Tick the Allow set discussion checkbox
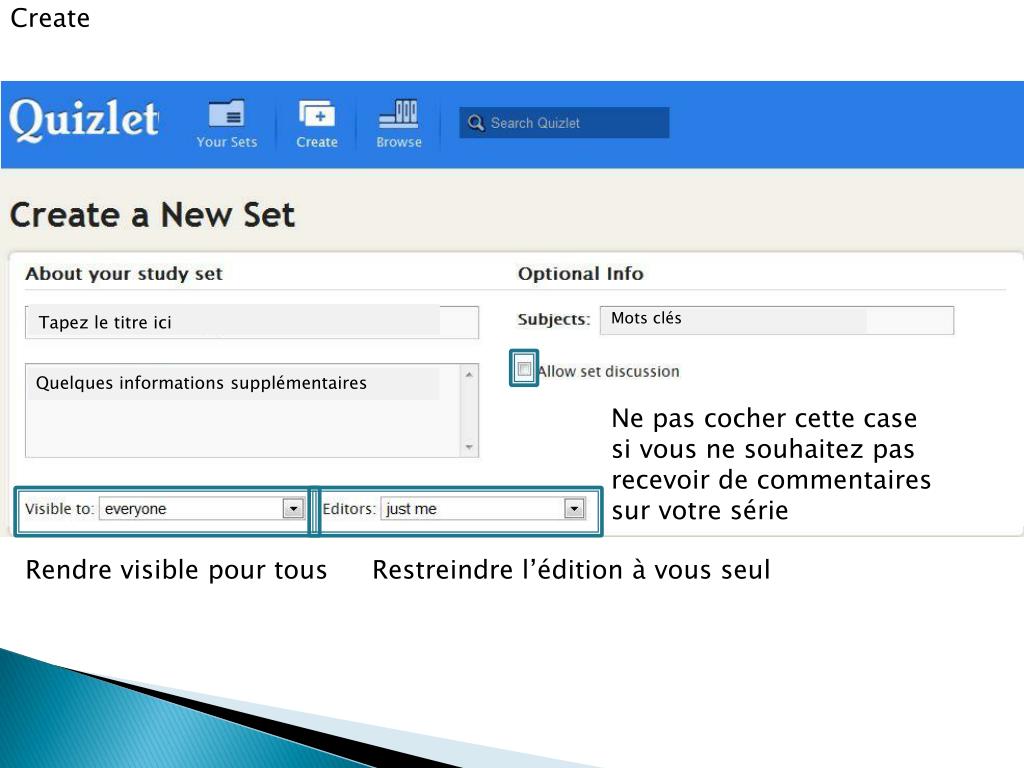 tap(524, 369)
